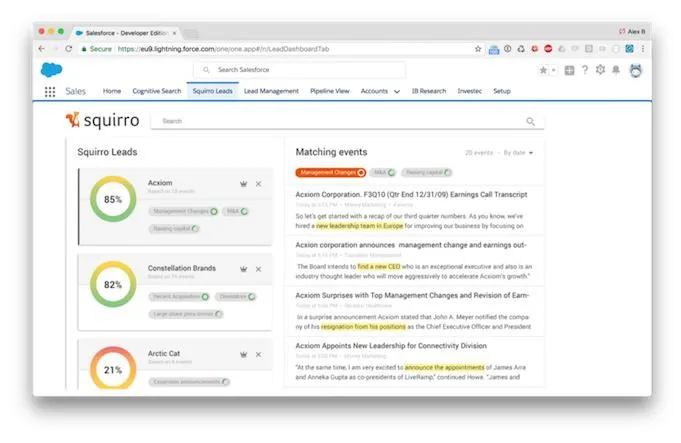Bookmark page with the star icon
The height and width of the screenshot is (443, 681).
(x=478, y=49)
